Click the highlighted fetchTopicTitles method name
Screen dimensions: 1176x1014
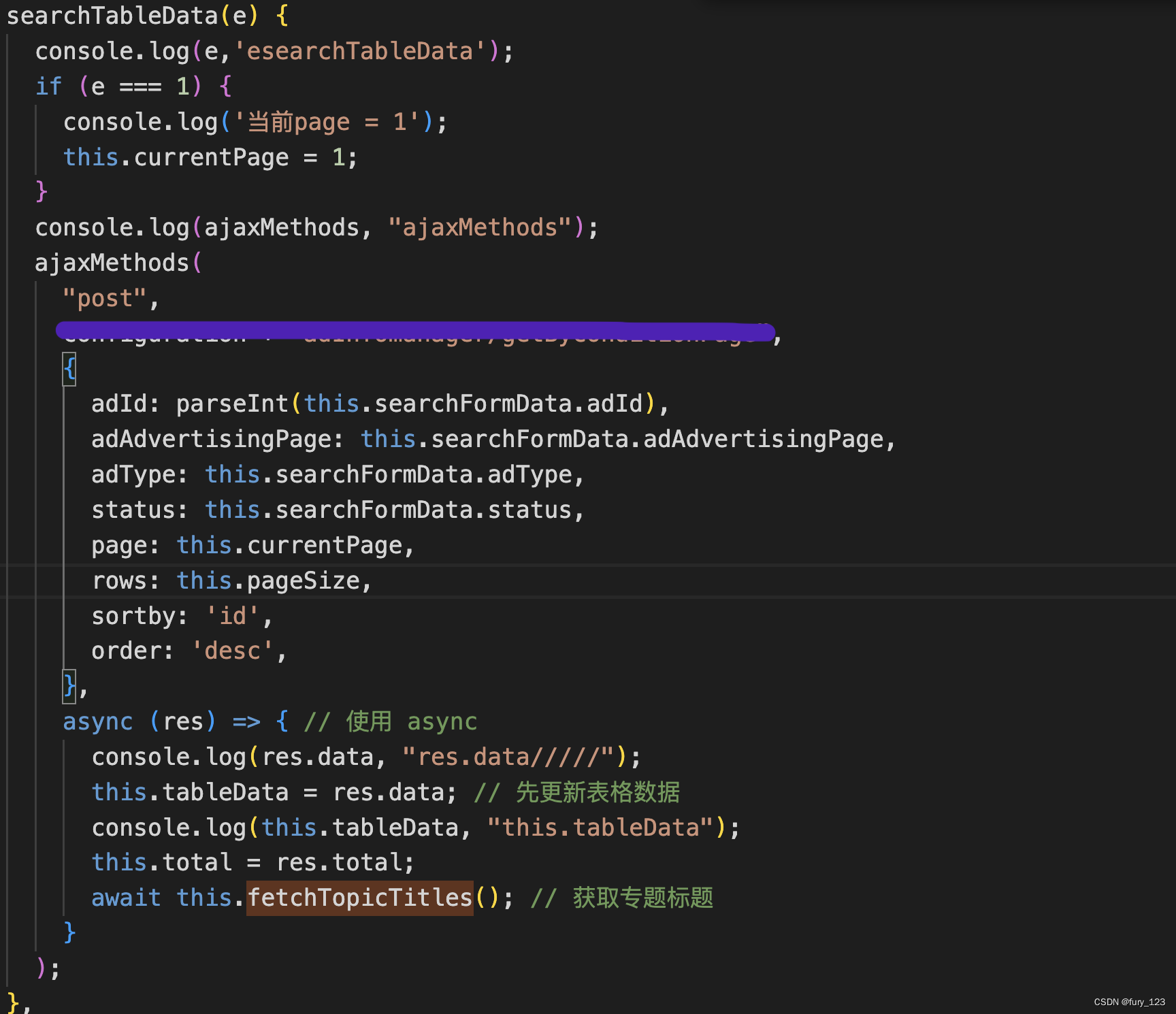(360, 898)
